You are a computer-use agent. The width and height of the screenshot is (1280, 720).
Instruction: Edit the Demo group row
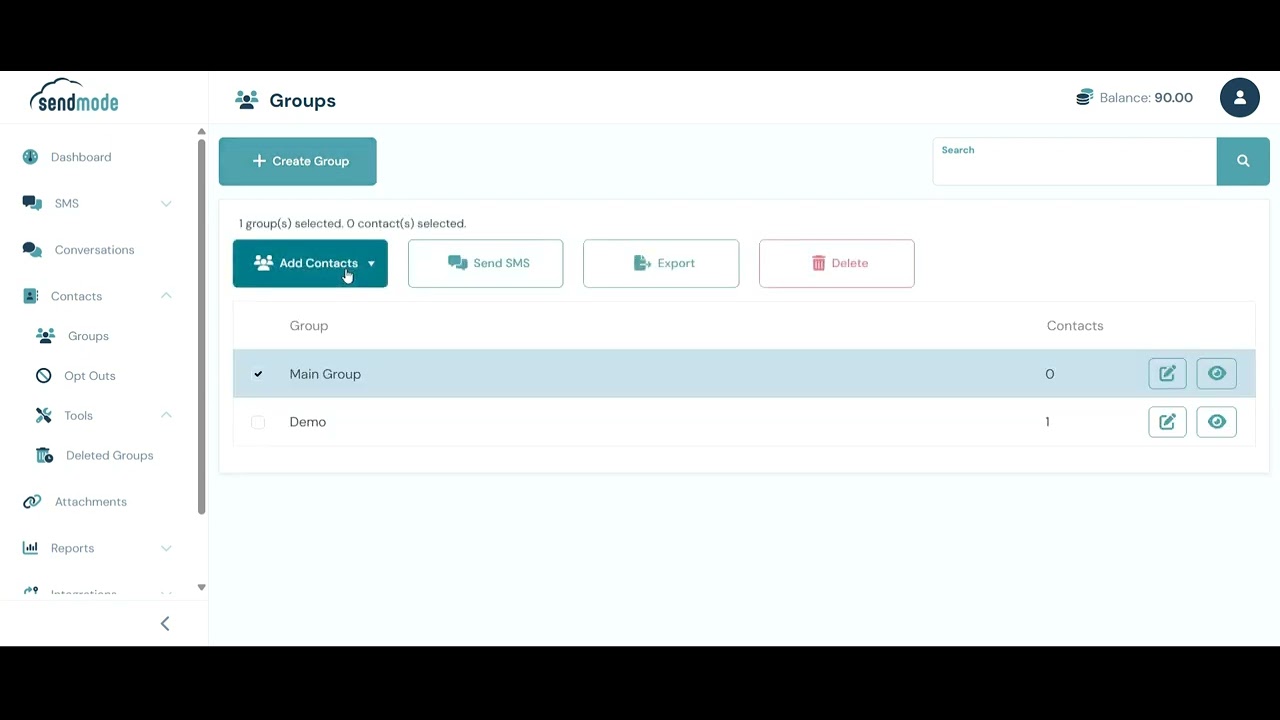click(1167, 422)
